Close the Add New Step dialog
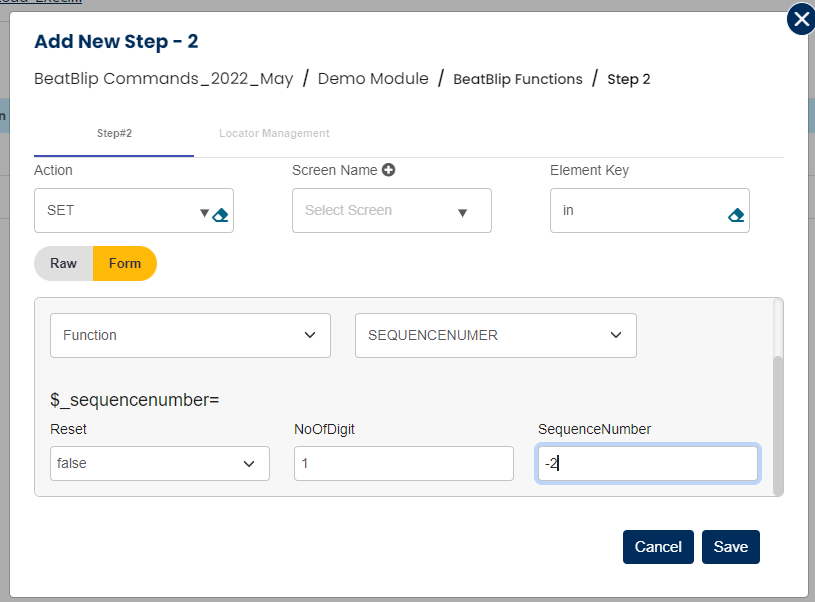815x602 pixels. tap(801, 19)
